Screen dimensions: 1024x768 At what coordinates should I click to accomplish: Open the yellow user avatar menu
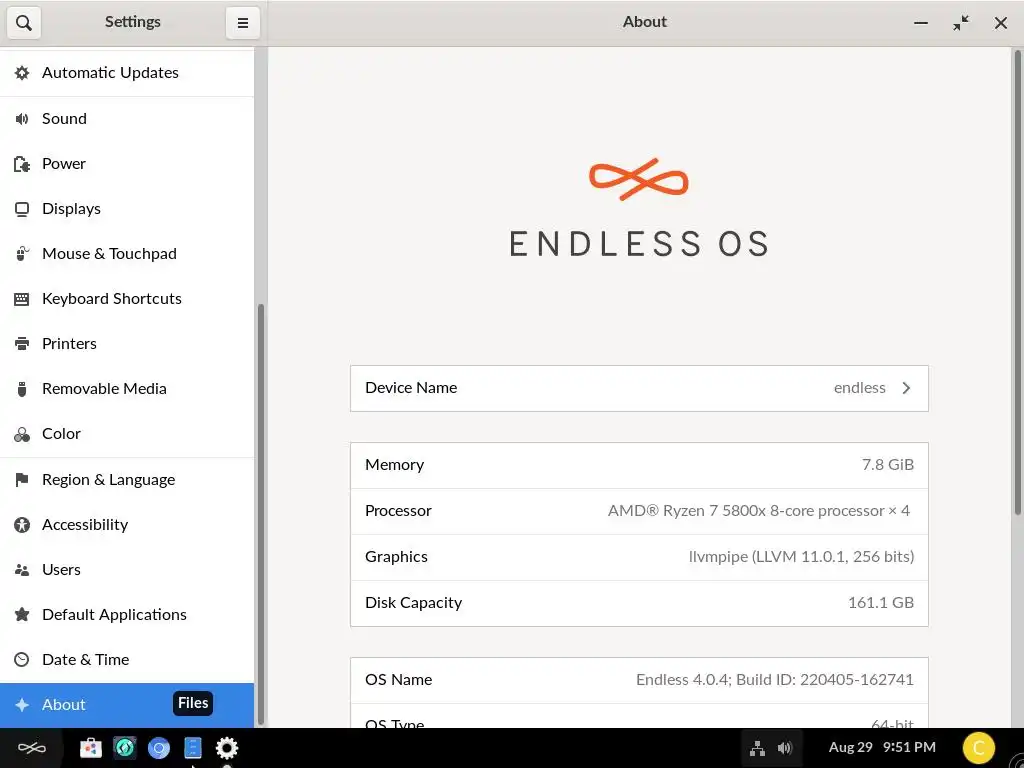(978, 748)
